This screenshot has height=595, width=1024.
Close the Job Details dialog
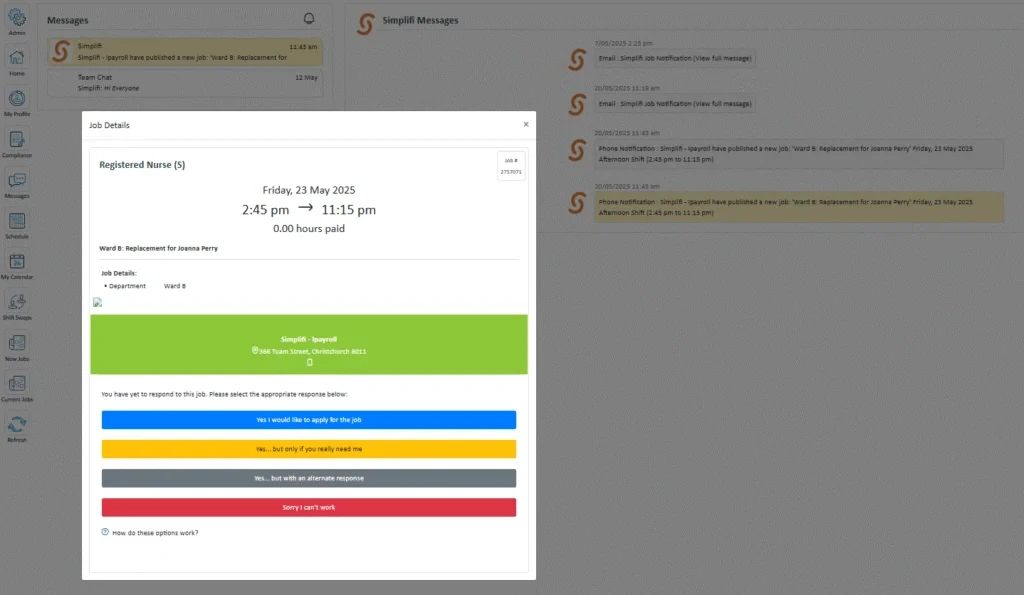pos(526,124)
